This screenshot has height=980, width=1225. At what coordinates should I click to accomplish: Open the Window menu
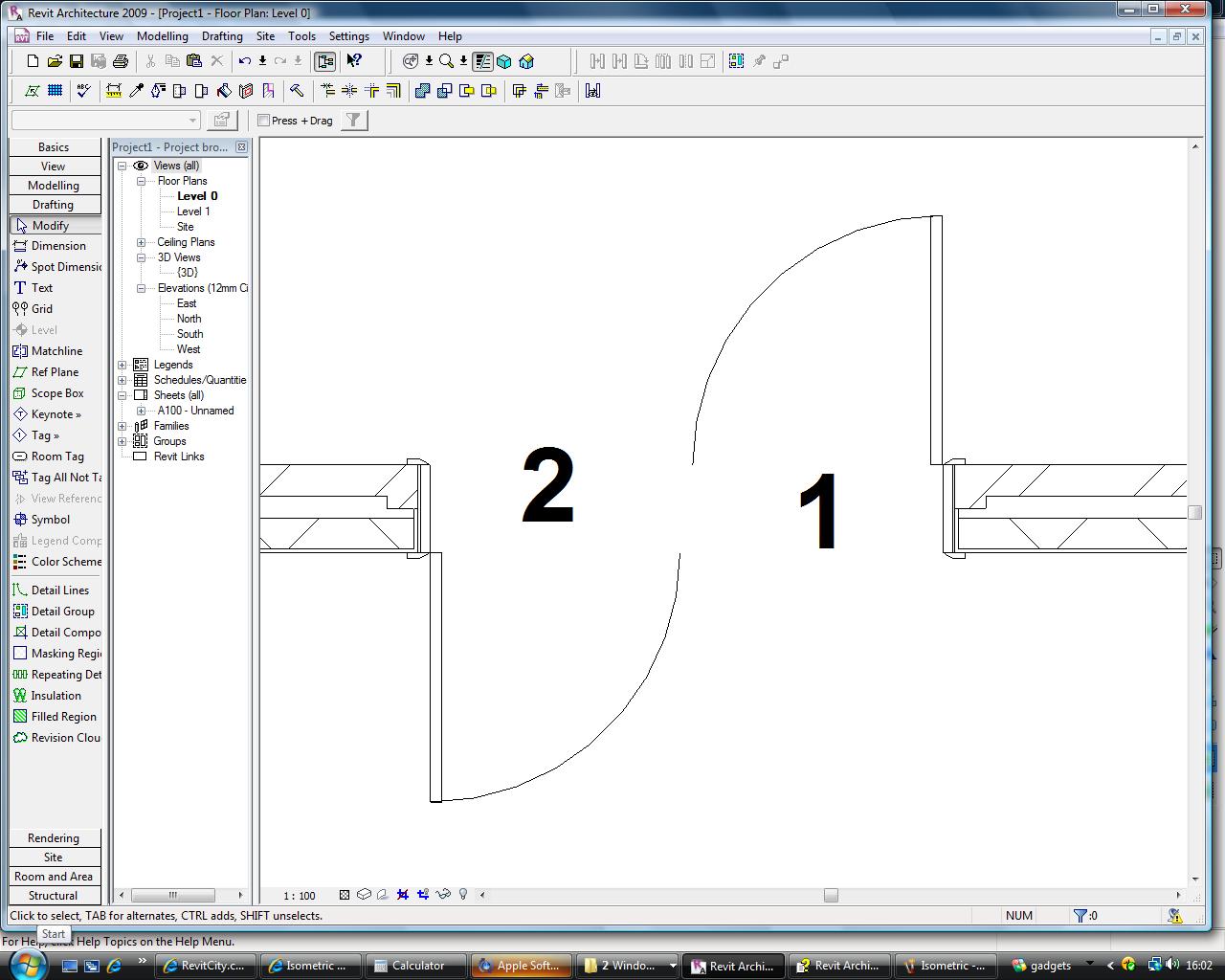pyautogui.click(x=404, y=36)
